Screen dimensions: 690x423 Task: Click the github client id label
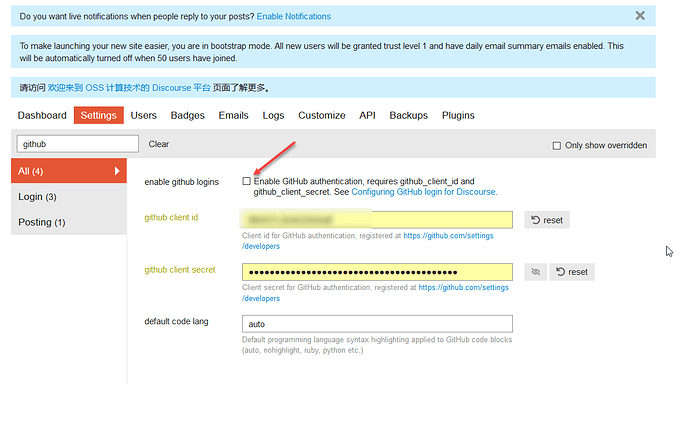coord(171,217)
